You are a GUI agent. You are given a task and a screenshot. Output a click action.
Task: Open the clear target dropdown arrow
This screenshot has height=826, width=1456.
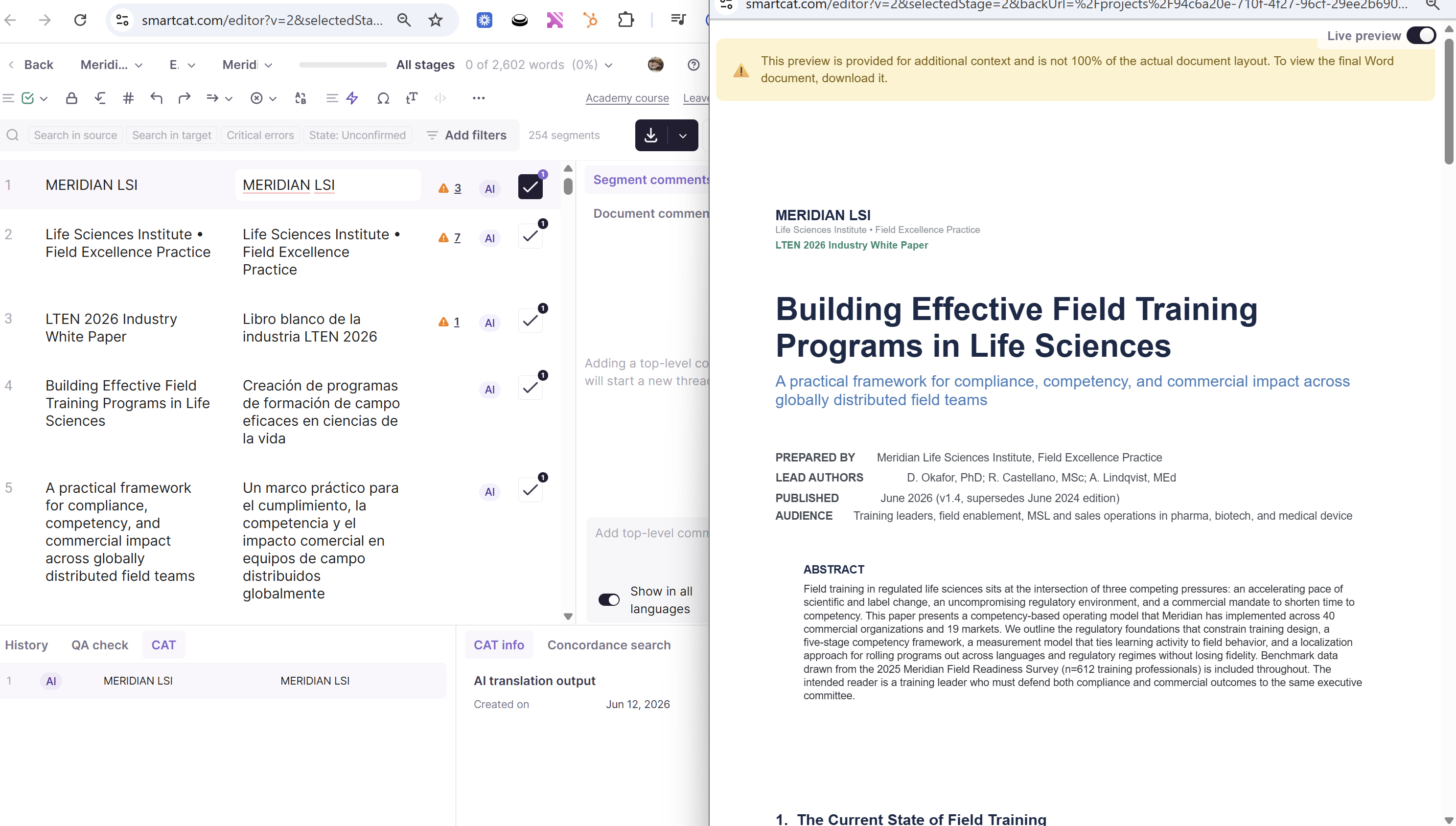[x=273, y=98]
